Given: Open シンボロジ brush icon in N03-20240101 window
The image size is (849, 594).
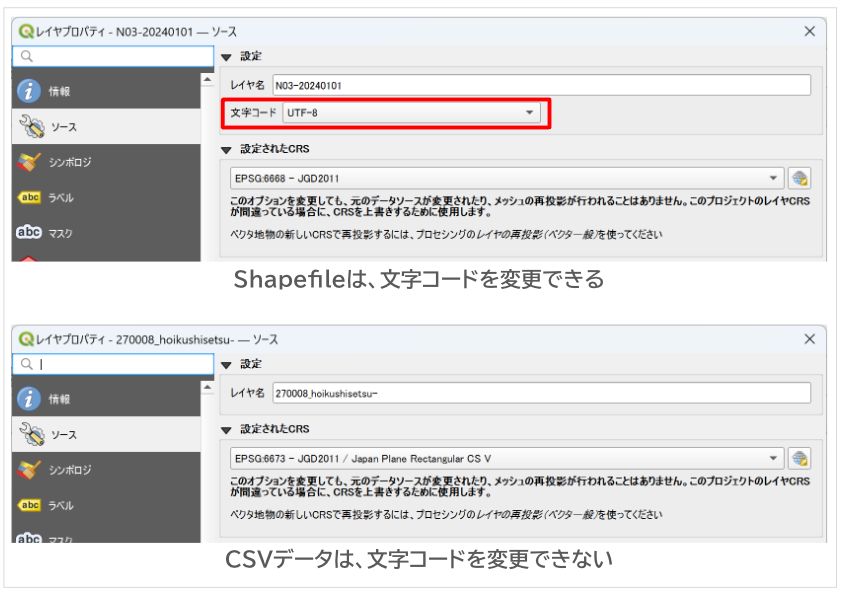Looking at the screenshot, I should click(x=29, y=162).
